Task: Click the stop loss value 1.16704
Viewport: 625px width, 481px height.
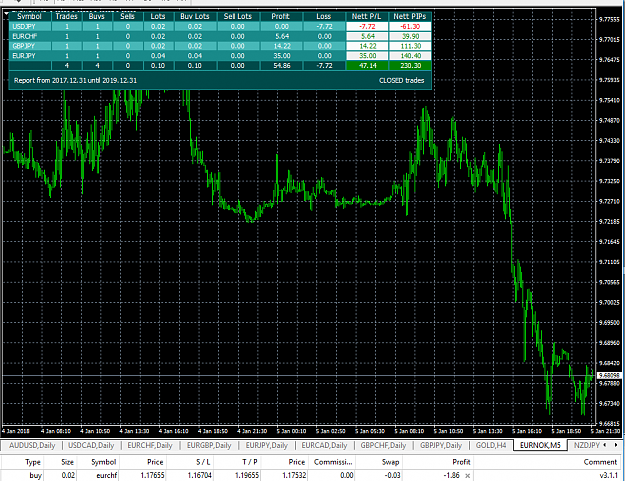Action: pos(200,475)
